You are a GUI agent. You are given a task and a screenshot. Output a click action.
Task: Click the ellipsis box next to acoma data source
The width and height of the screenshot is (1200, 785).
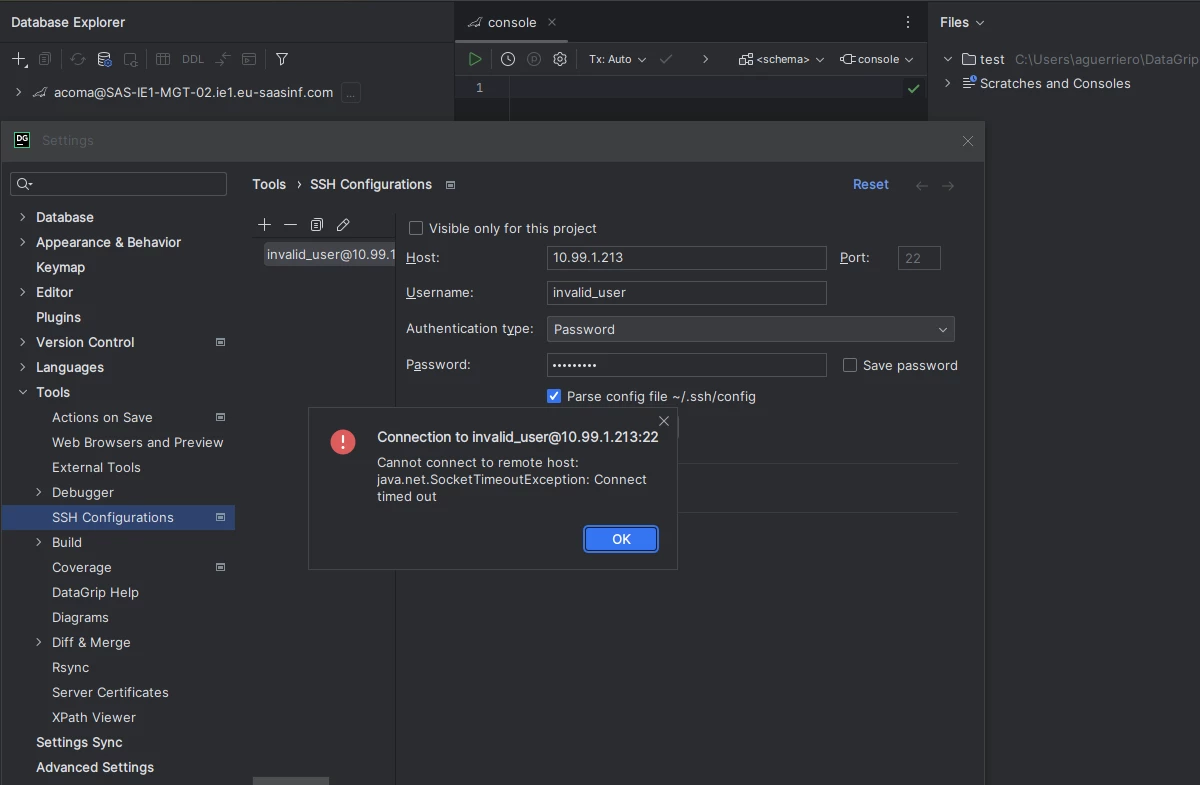[351, 93]
